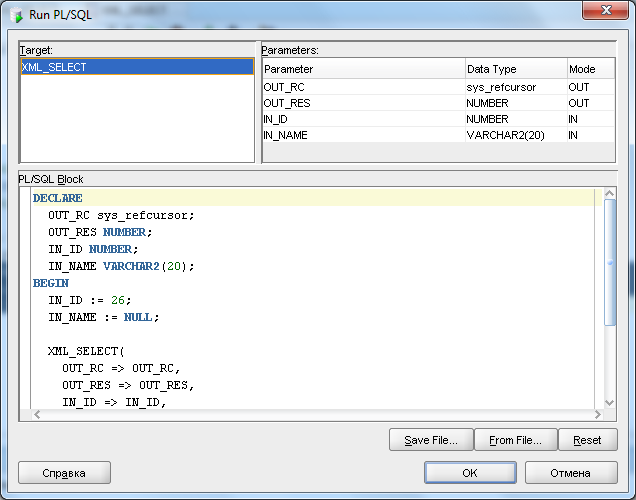Click the Save File... button
This screenshot has width=636, height=500.
[431, 440]
